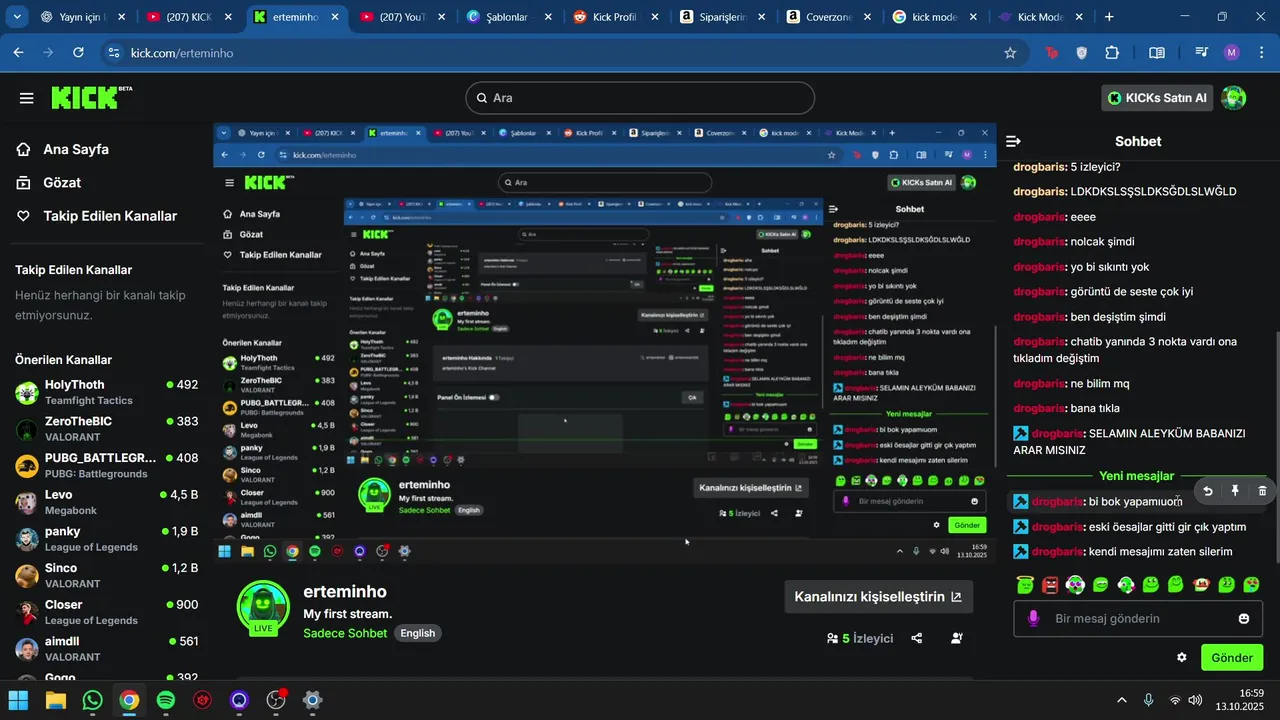
Task: Open Chrome profile M avatar
Action: (x=1231, y=53)
